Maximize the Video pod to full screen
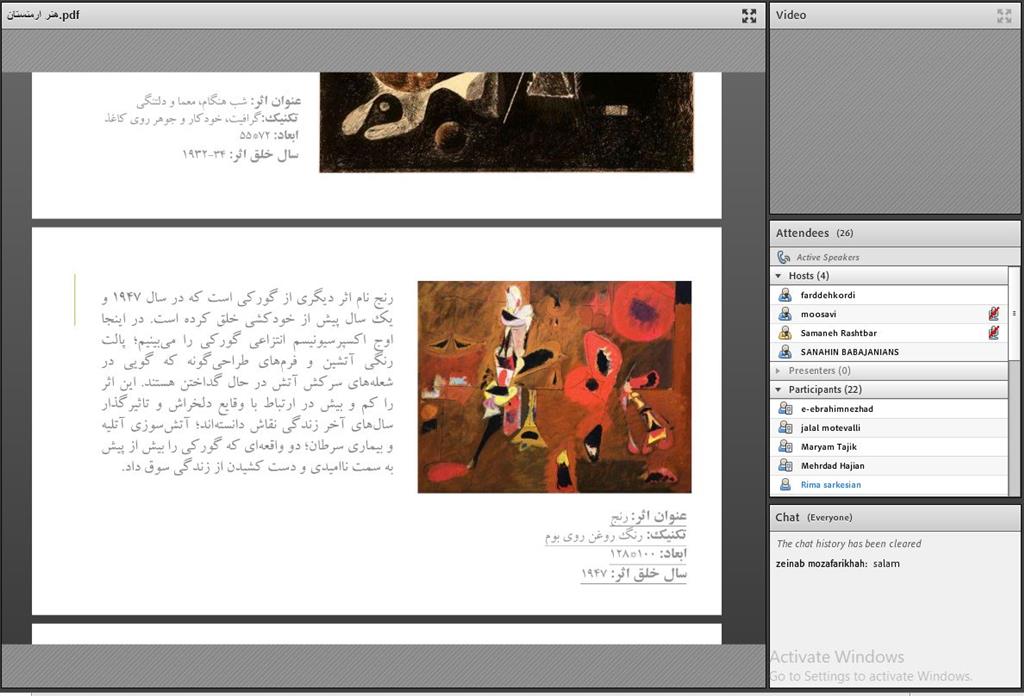This screenshot has width=1024, height=696. point(1004,16)
